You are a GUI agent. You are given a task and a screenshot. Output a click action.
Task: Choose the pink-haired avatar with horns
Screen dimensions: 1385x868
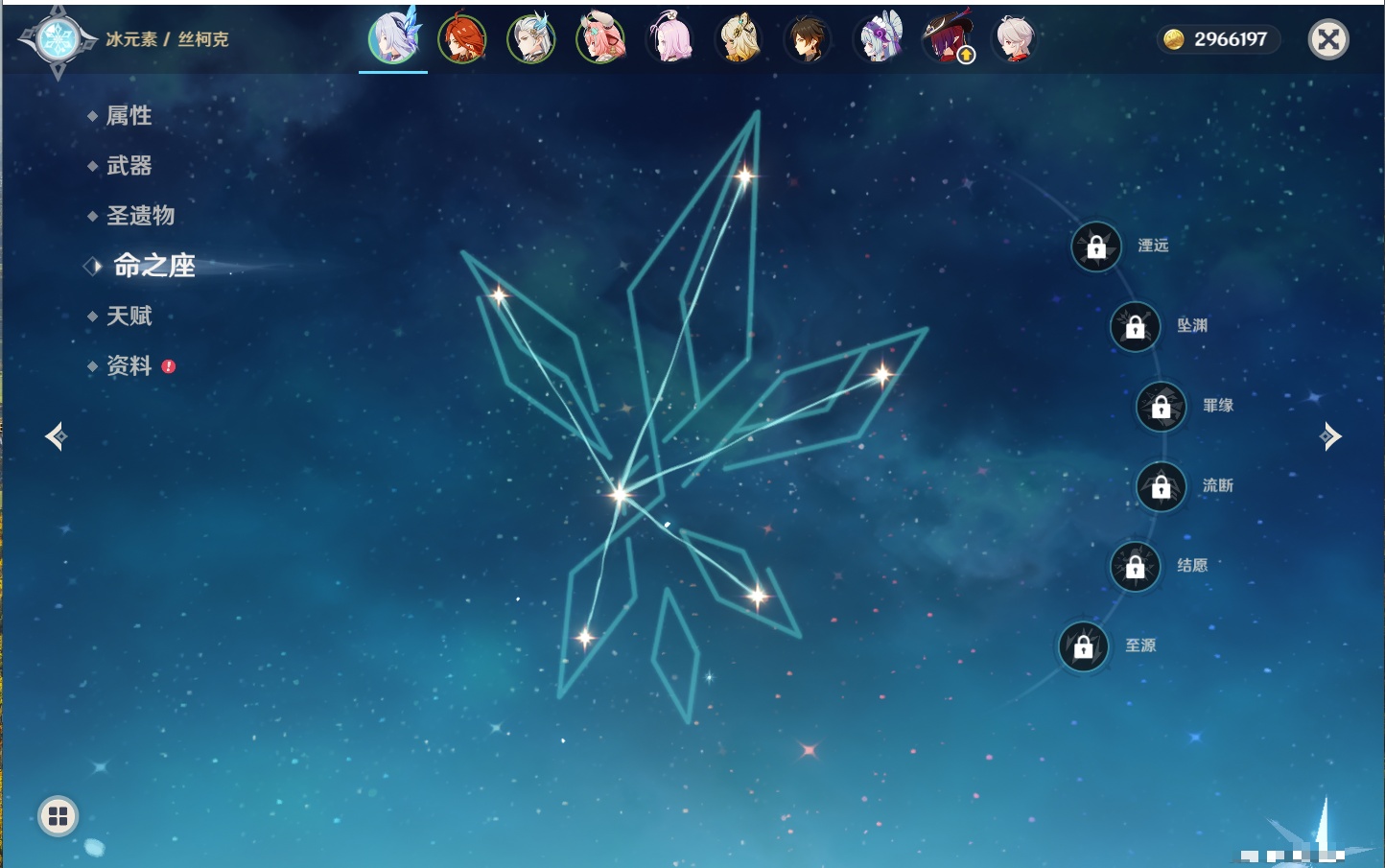point(600,39)
